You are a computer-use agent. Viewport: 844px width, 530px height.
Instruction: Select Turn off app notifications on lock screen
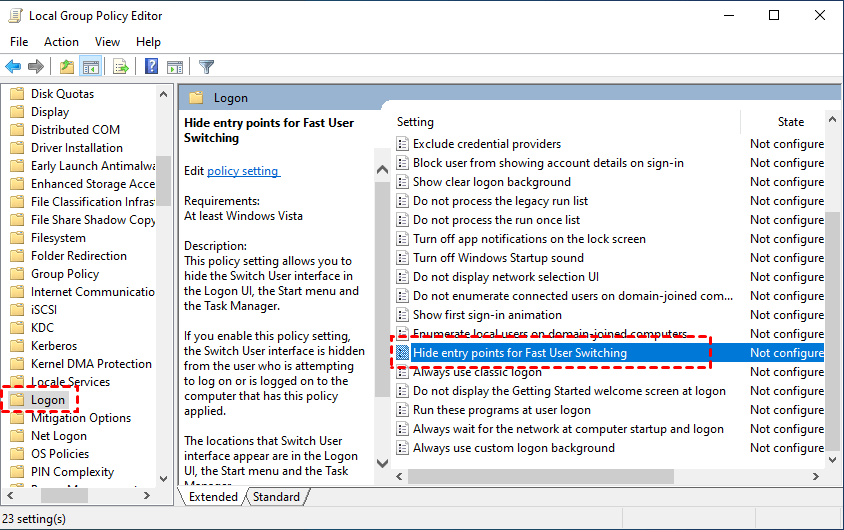[x=529, y=239]
